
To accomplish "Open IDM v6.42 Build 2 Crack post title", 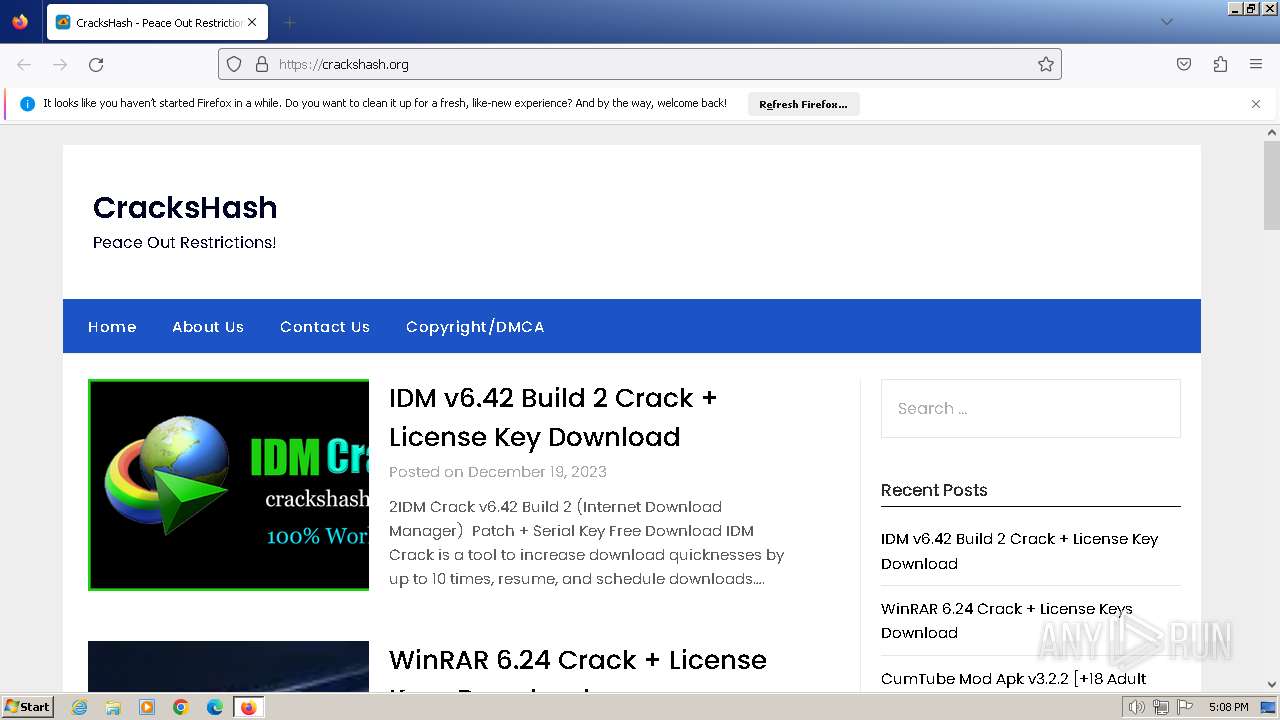I will (x=553, y=417).
